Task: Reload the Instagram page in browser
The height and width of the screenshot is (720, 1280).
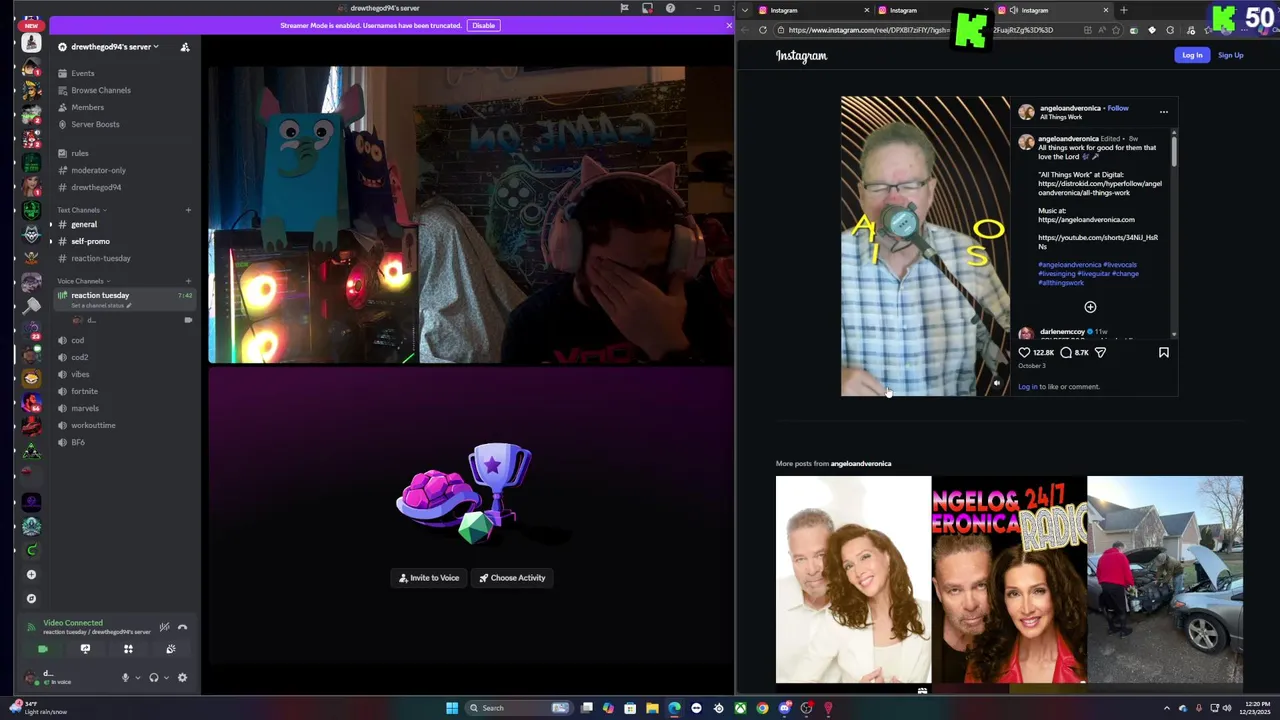Action: (763, 30)
